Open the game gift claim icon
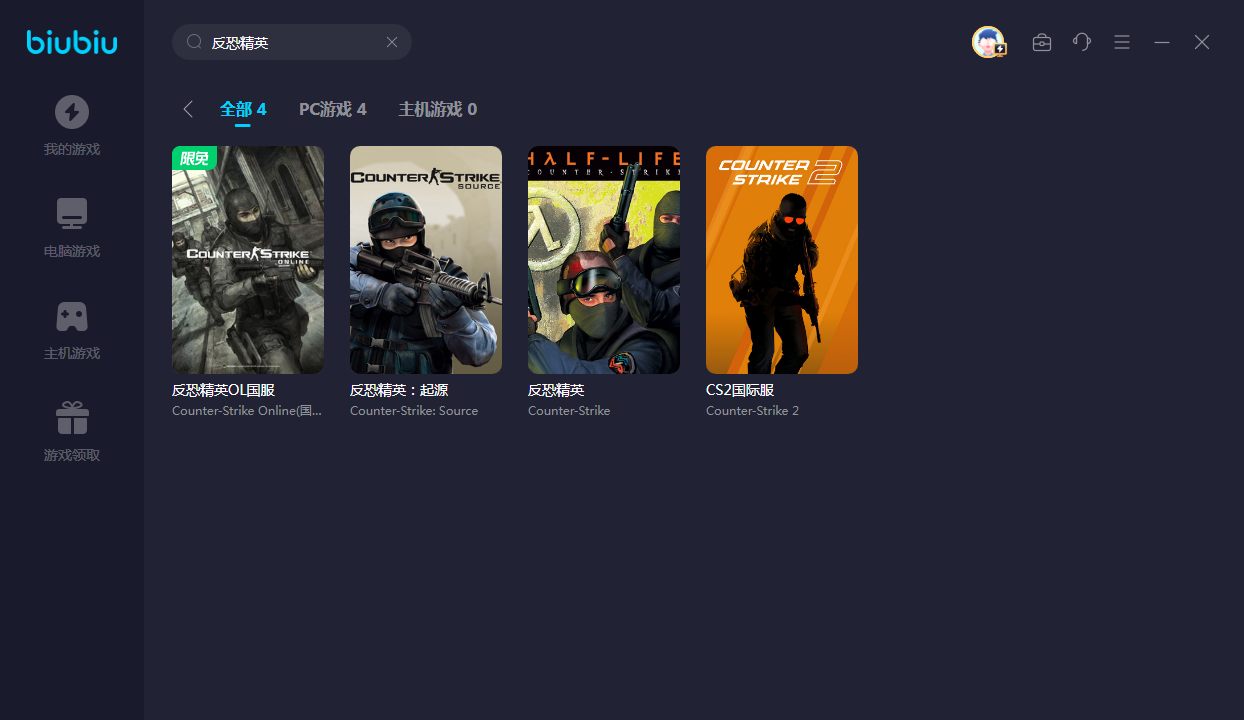This screenshot has width=1244, height=720. click(x=72, y=418)
